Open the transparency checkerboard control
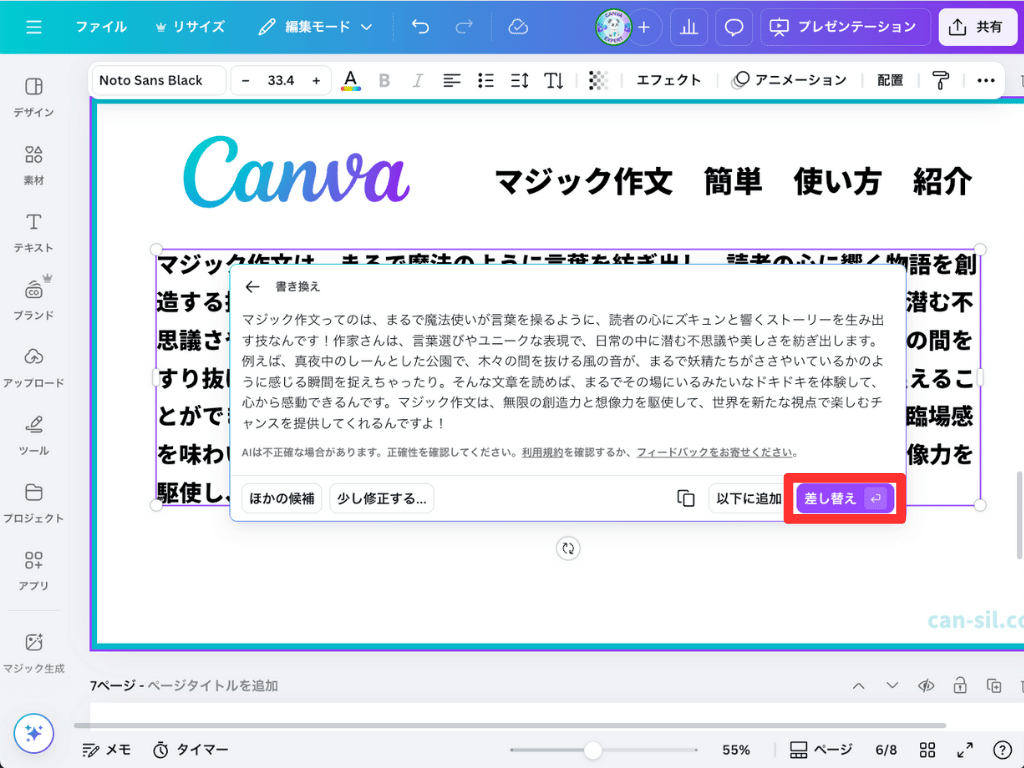 (x=598, y=80)
